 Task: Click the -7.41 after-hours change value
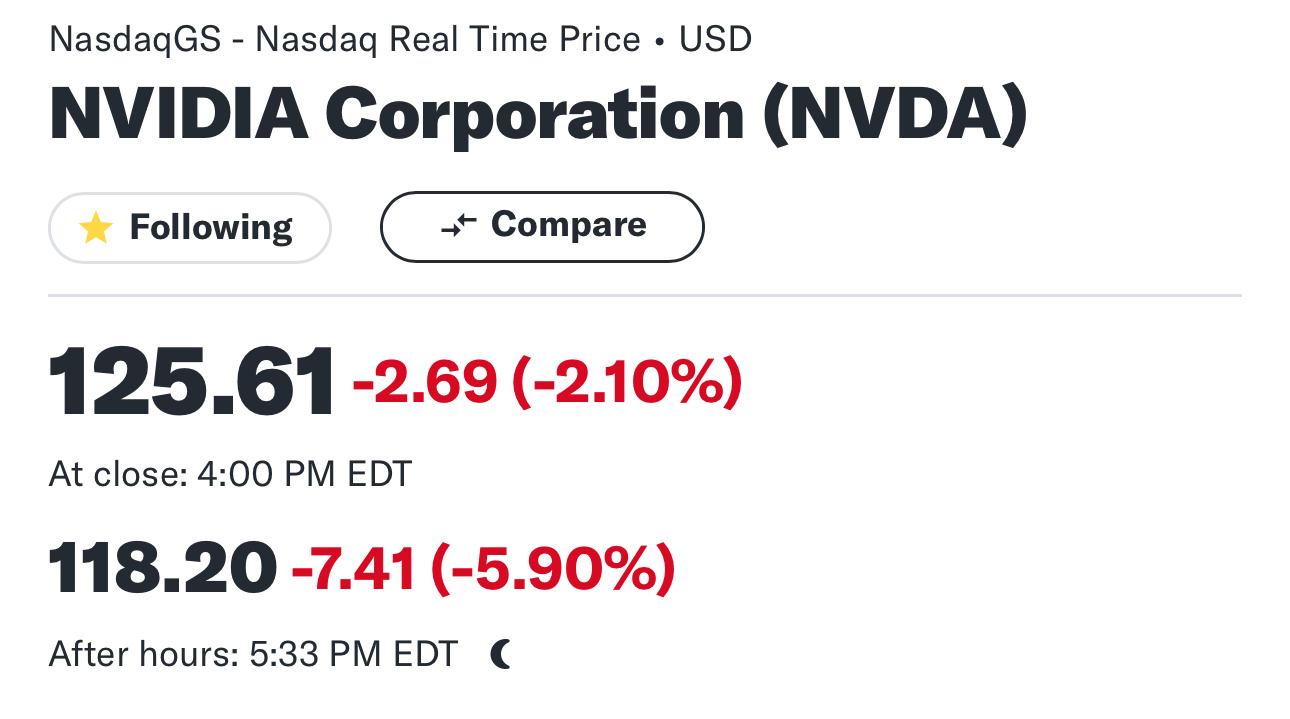pyautogui.click(x=354, y=569)
